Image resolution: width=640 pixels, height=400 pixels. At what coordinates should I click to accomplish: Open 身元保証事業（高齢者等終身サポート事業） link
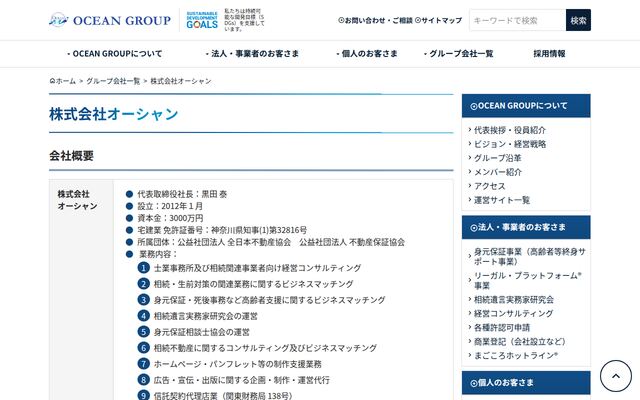point(529,256)
